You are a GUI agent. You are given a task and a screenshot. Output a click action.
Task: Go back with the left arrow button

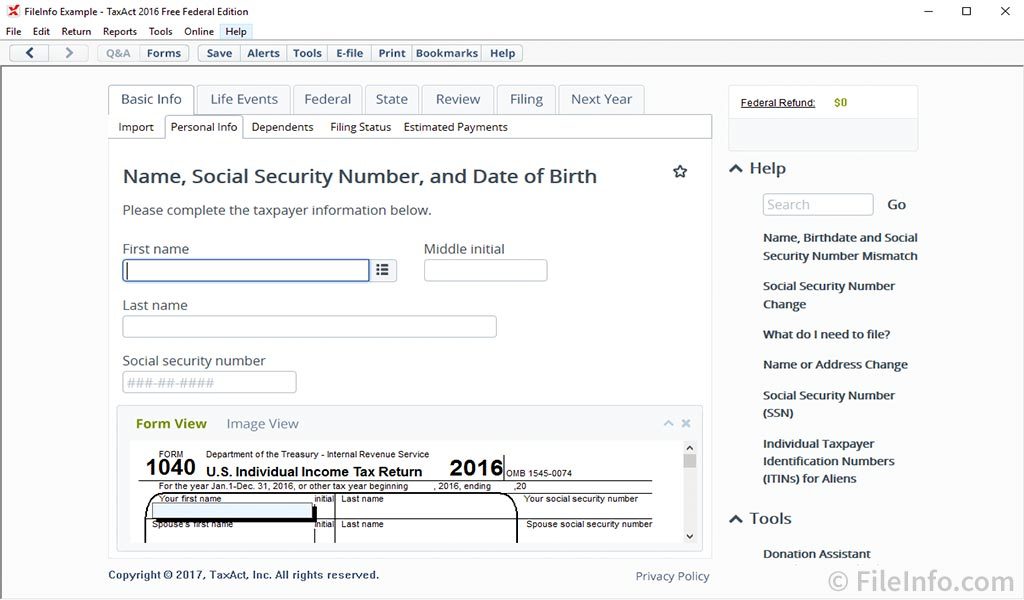[29, 53]
